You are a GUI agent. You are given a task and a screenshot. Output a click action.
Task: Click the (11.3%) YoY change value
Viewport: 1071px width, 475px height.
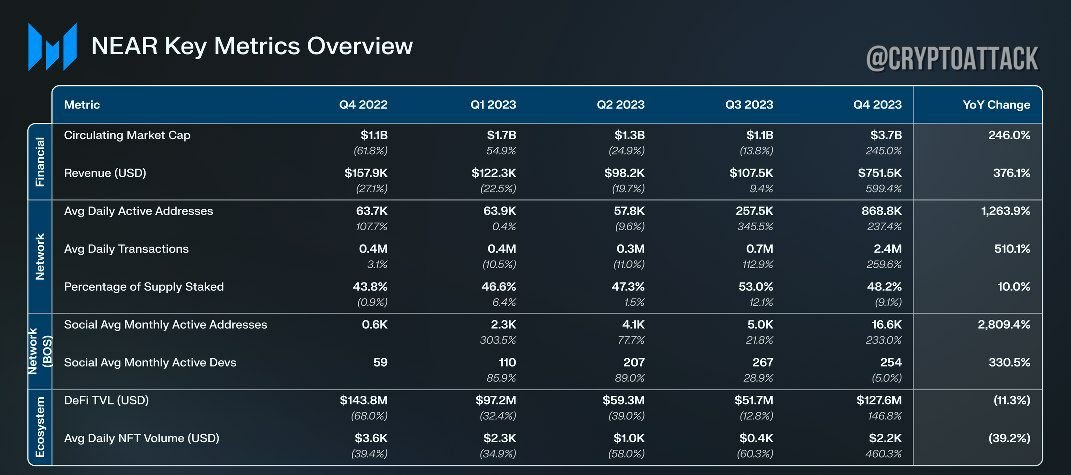1012,401
